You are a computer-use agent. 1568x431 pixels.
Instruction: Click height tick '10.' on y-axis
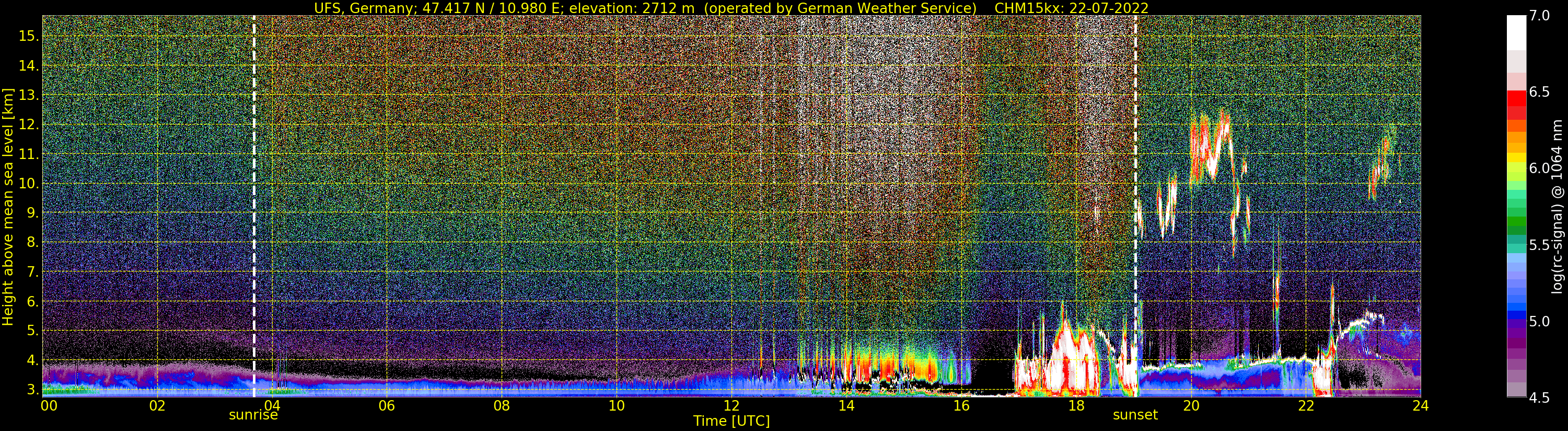pyautogui.click(x=28, y=184)
